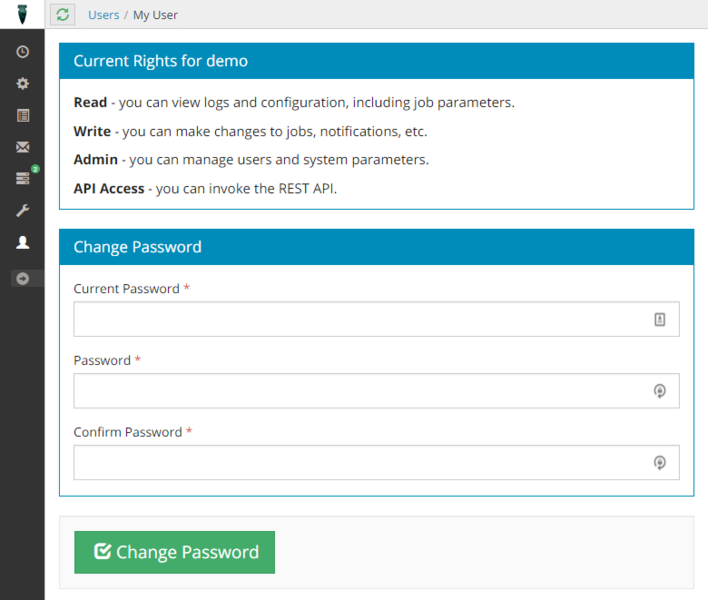The image size is (708, 600).
Task: Expand sidebar with the arrow icon
Action: pos(23,279)
